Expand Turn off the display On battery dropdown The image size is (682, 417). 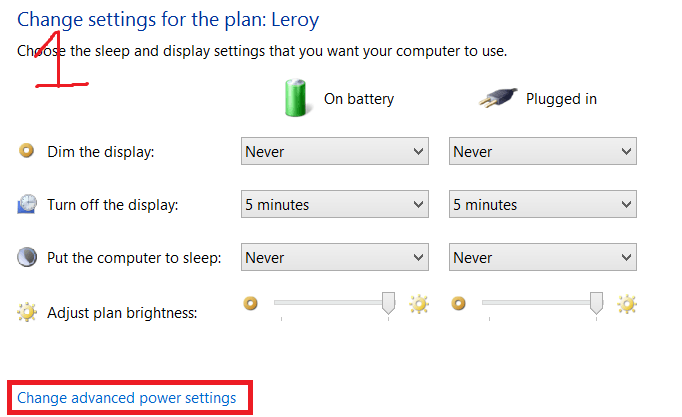[335, 205]
